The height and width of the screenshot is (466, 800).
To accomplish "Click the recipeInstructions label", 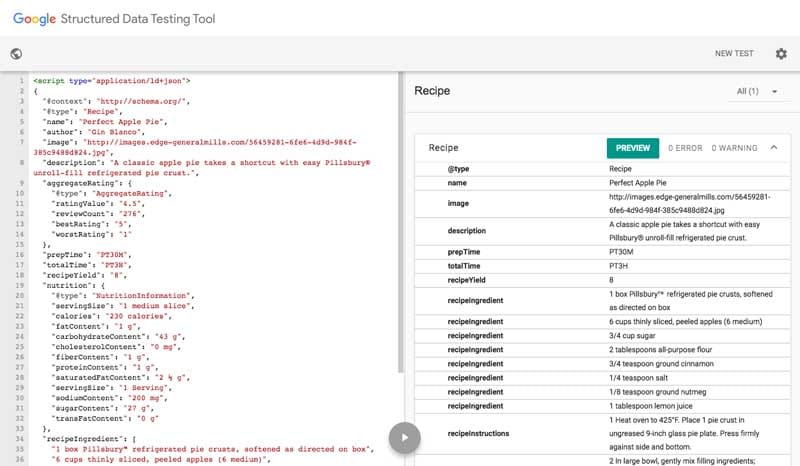I will pyautogui.click(x=478, y=433).
